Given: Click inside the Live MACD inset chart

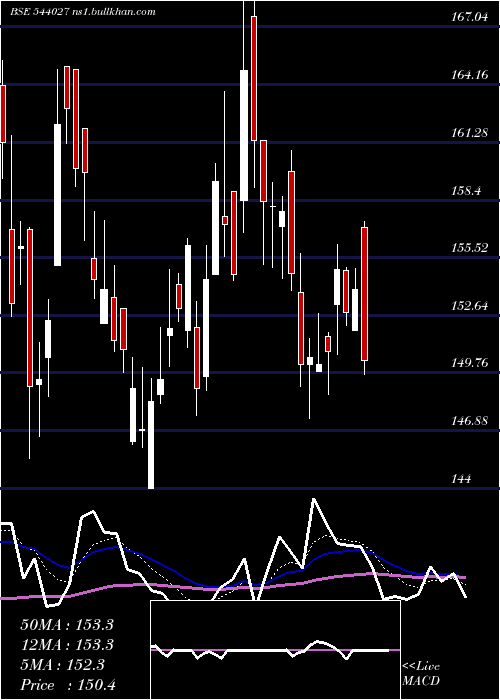Looking at the screenshot, I should tap(275, 650).
